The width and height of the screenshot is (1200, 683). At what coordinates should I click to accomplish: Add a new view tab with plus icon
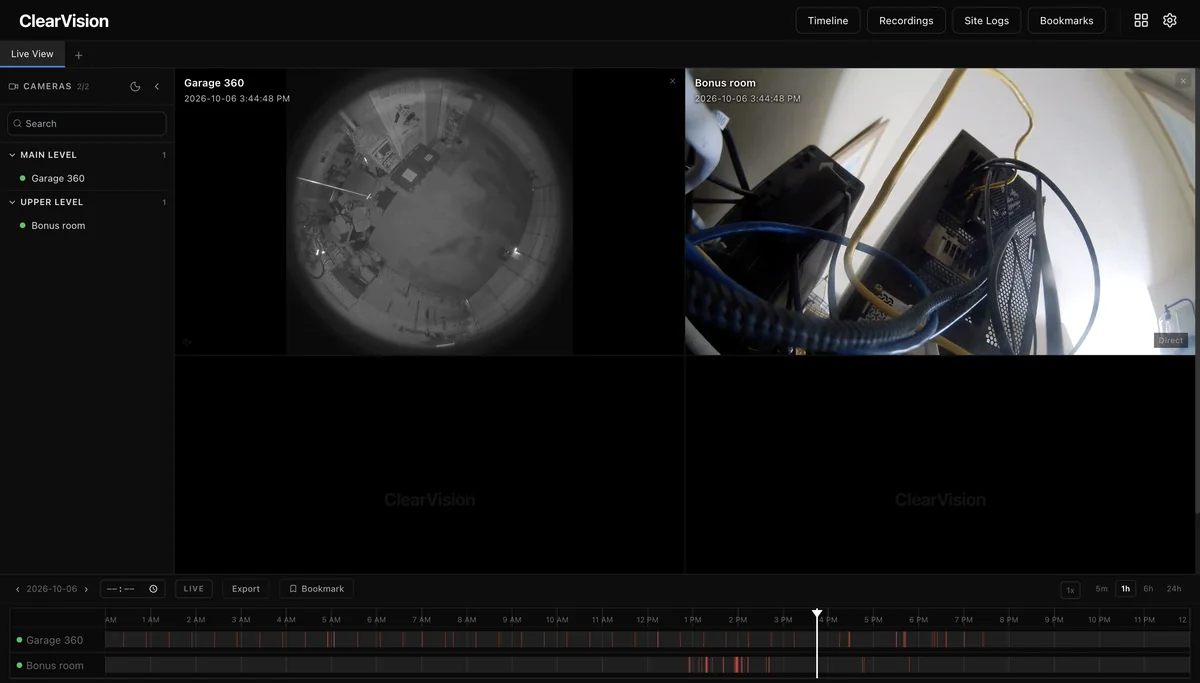coord(79,55)
